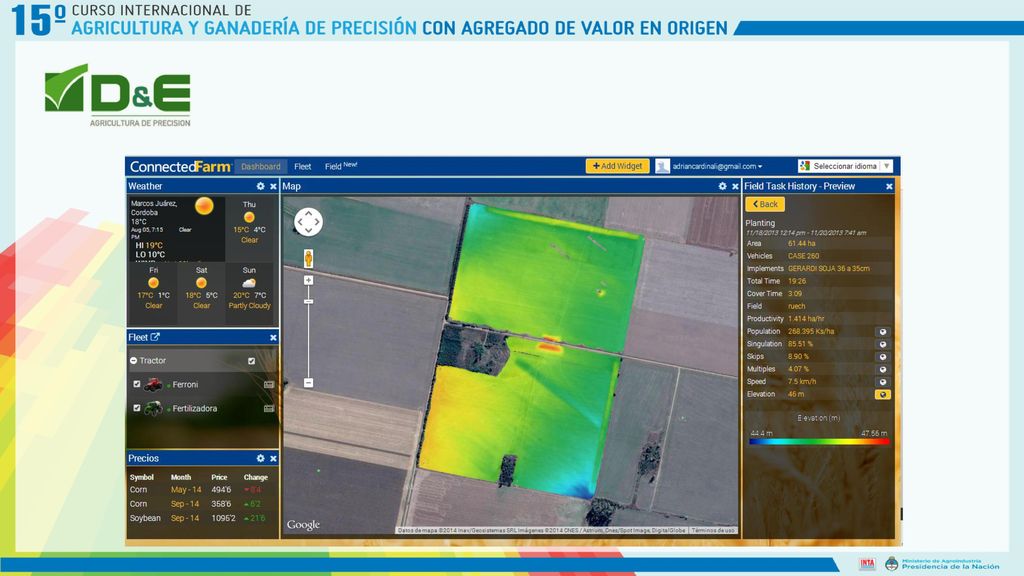
Task: Open Fleet widget in external view
Action: pyautogui.click(x=155, y=337)
